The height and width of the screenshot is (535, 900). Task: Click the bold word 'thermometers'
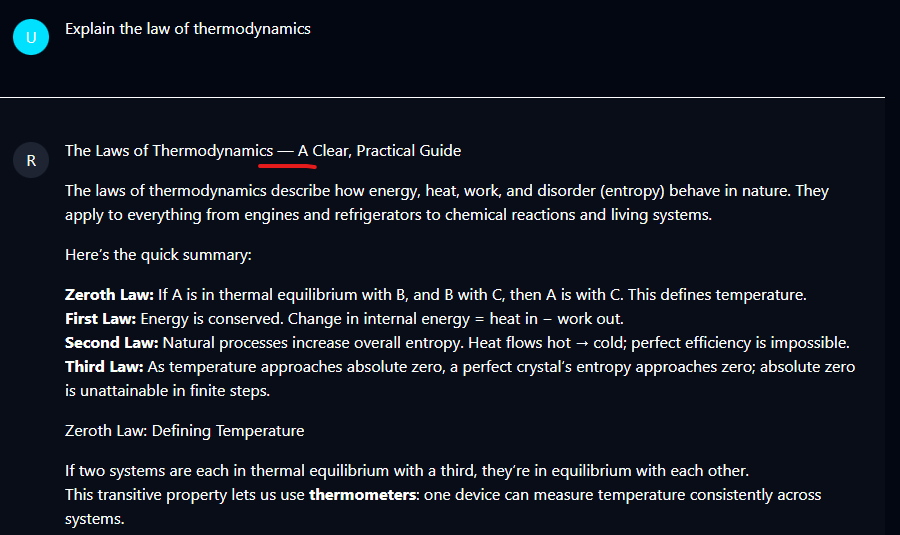(362, 495)
